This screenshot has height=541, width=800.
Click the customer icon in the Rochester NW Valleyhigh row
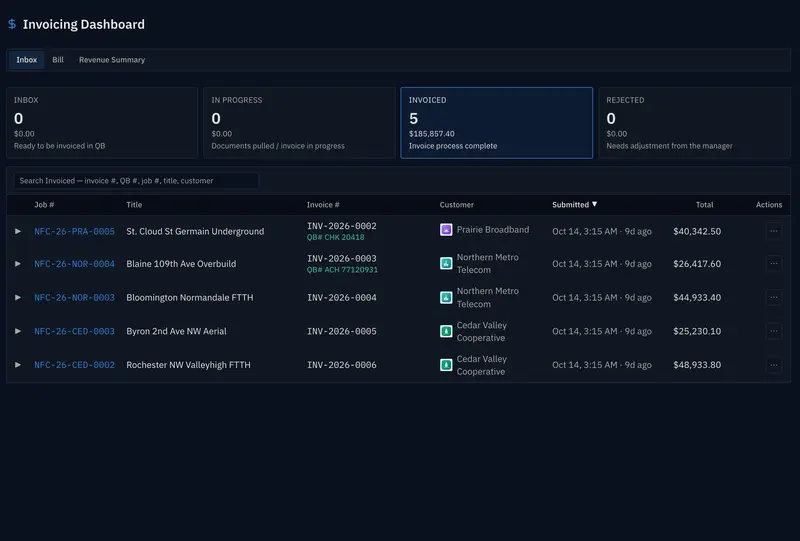tap(446, 365)
